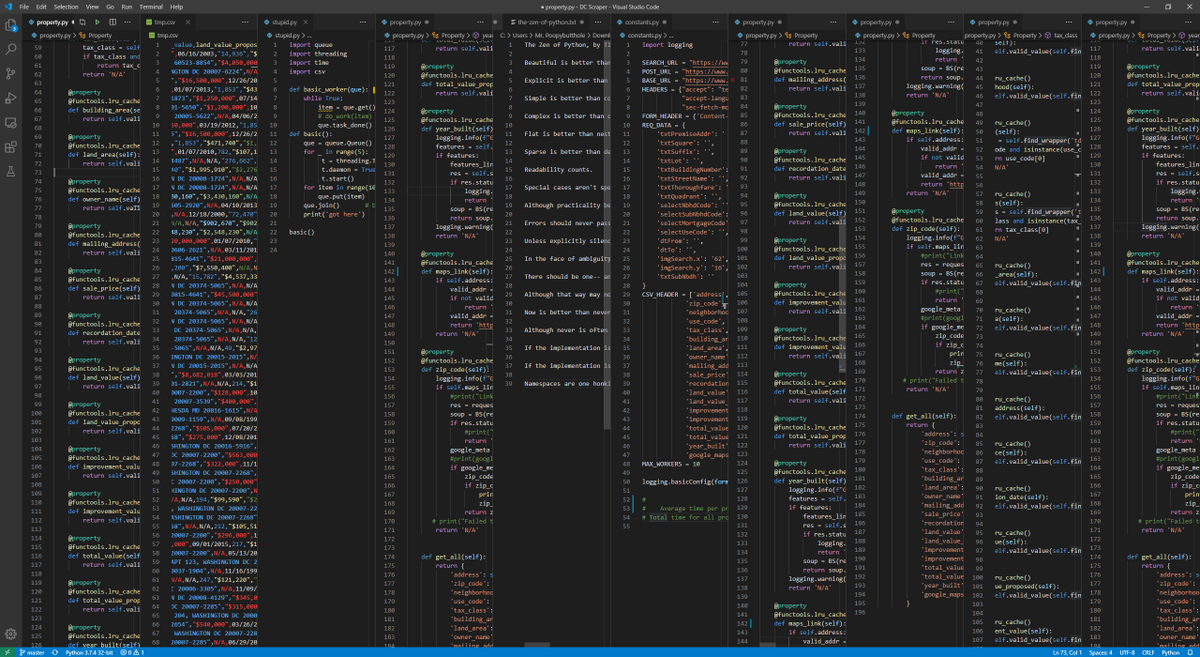
Task: Click the tmp.csv breadcrumb
Action: point(165,35)
